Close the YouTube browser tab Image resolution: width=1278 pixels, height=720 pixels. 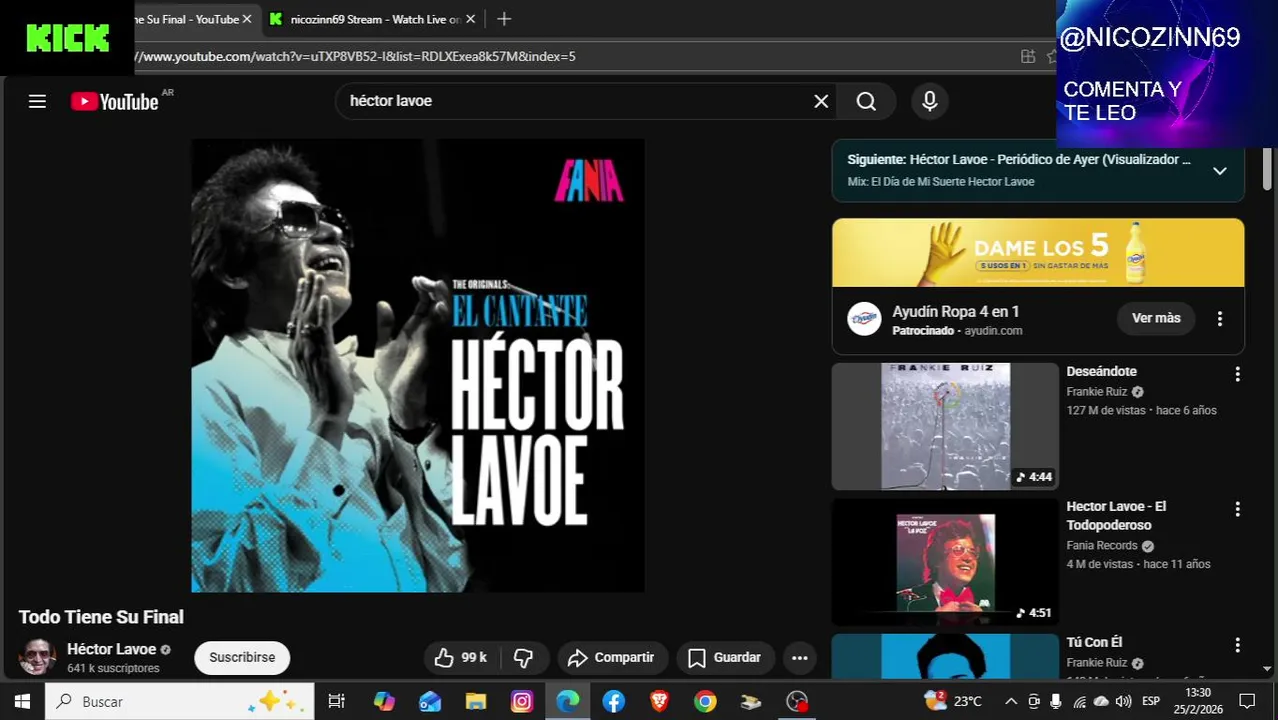pos(247,19)
